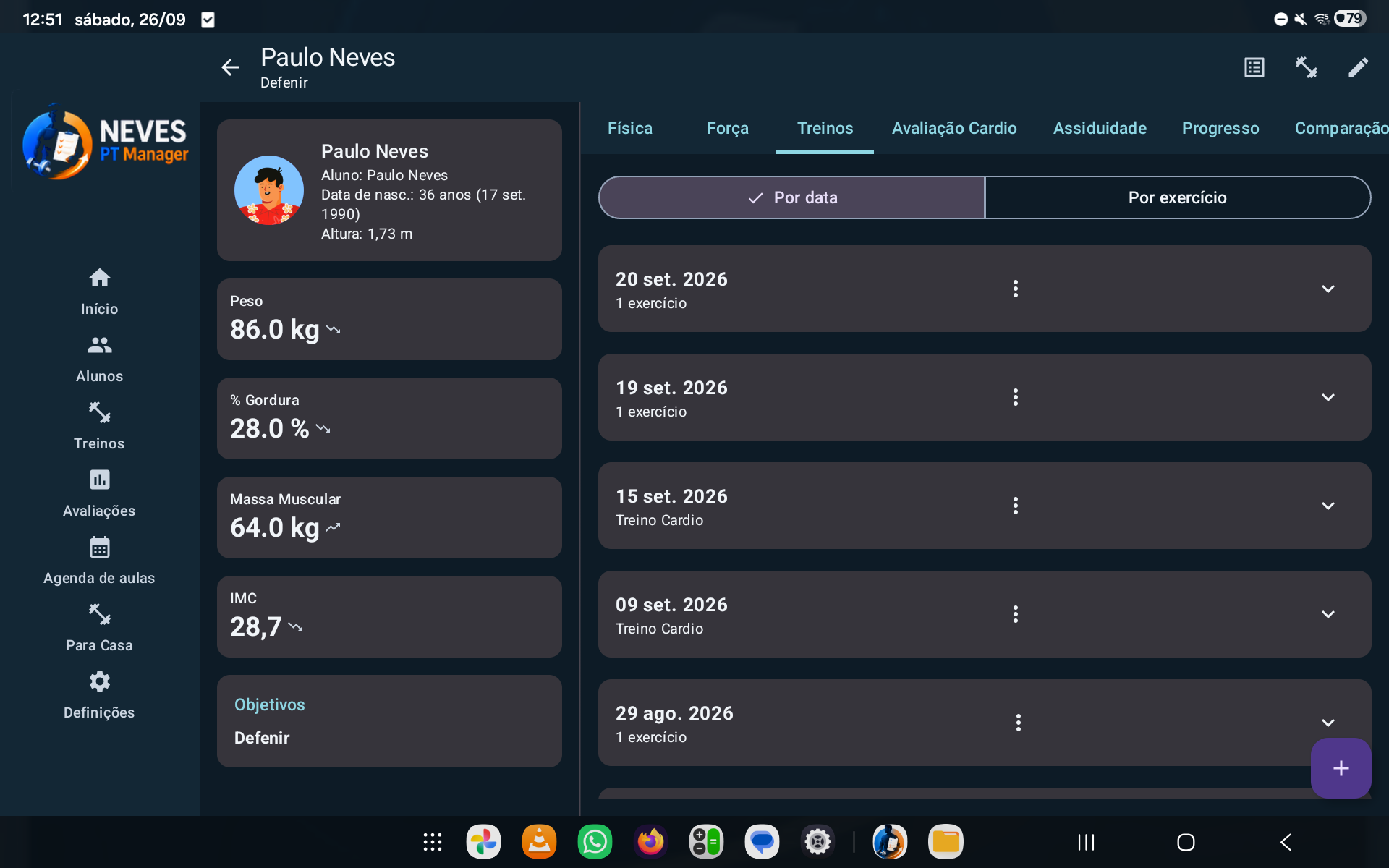
Task: Open Treinos in the sidebar
Action: [x=99, y=426]
